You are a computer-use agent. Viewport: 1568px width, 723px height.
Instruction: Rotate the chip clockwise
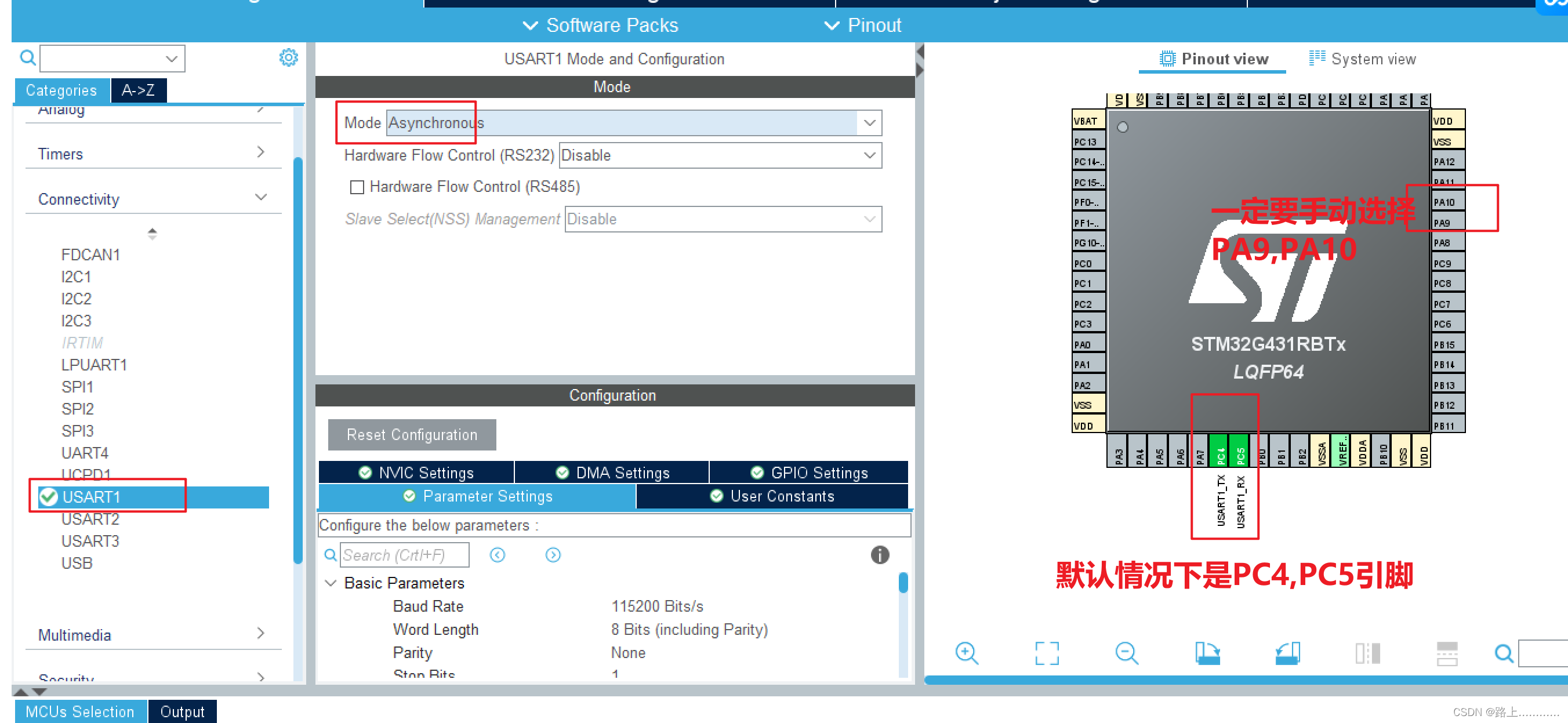pos(1207,653)
